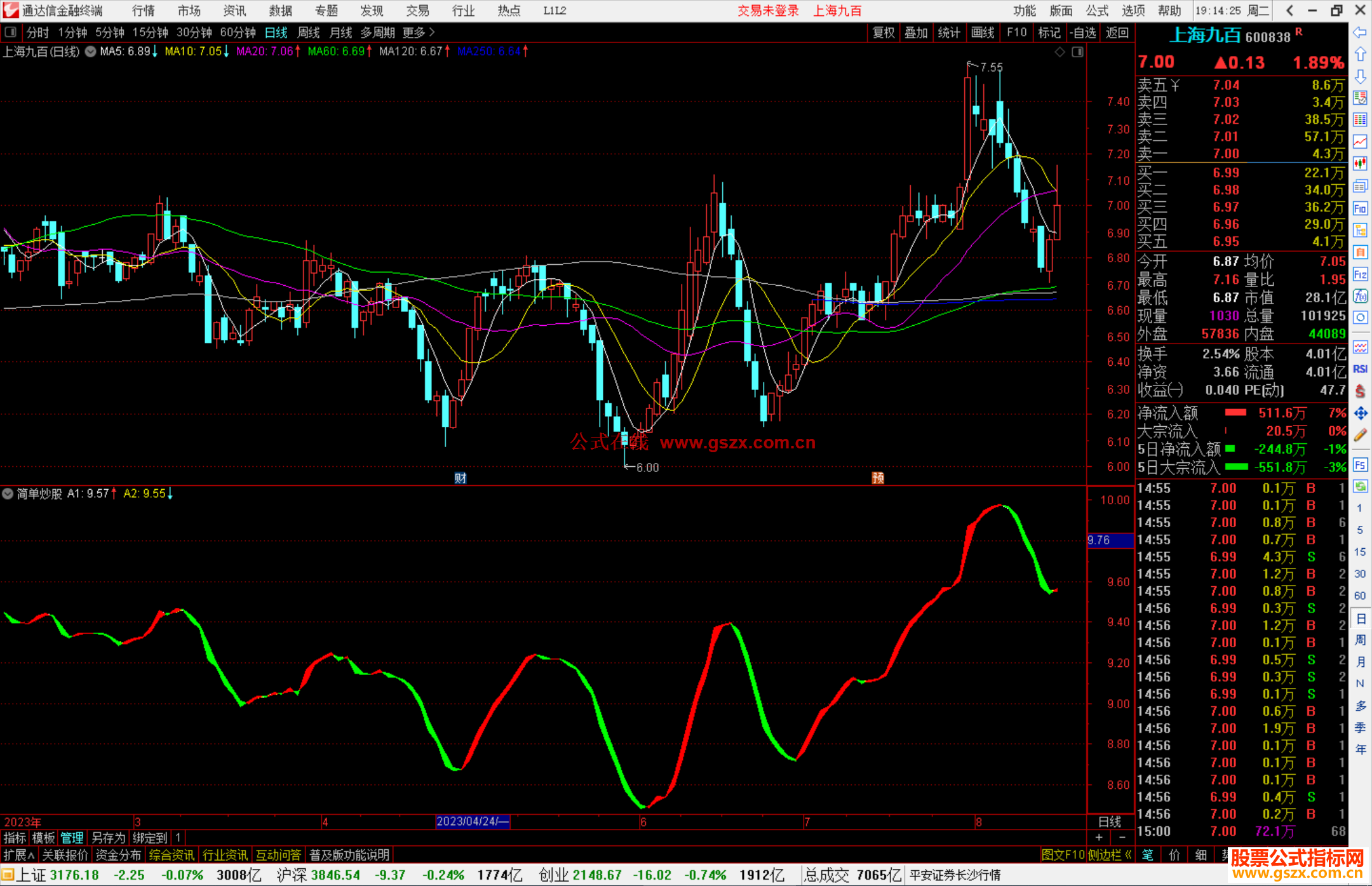
Task: Click the candlestick chart sidebar icon
Action: tap(1360, 163)
